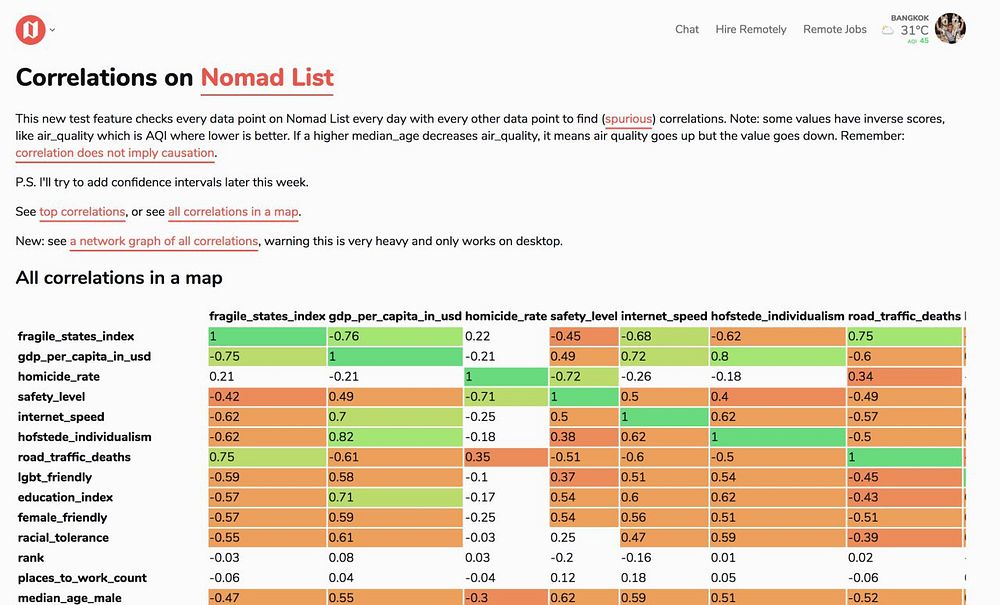Open the correlation does not imply causation link
Image resolution: width=1000 pixels, height=605 pixels.
(115, 153)
